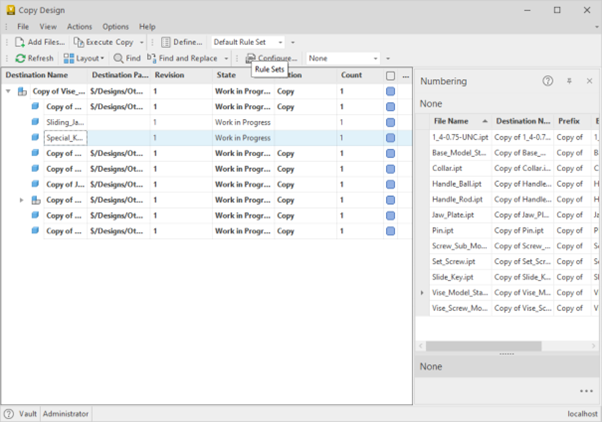Open the Layout dropdown
Image resolution: width=602 pixels, height=422 pixels.
(84, 58)
